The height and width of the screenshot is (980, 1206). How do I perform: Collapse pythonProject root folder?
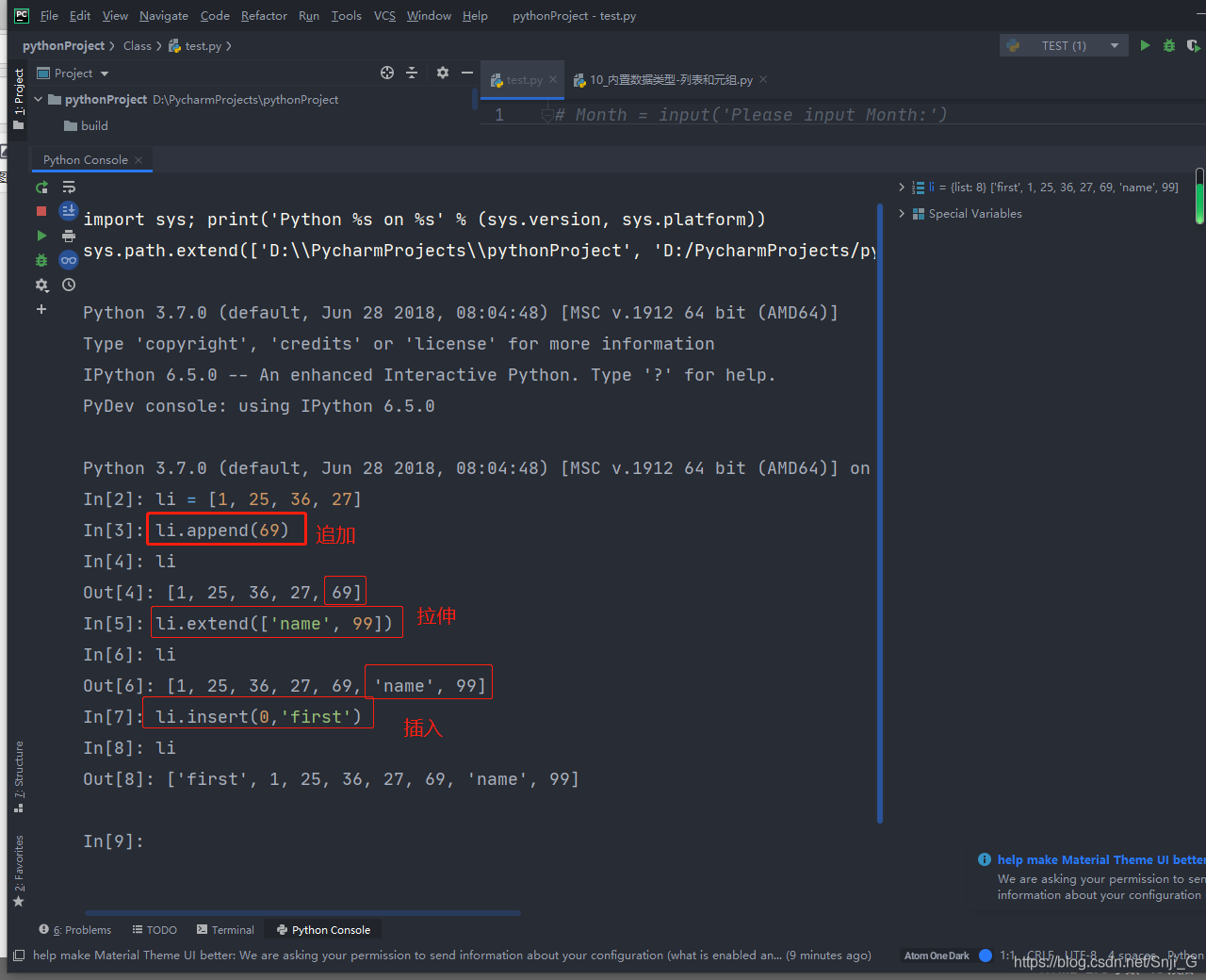pyautogui.click(x=39, y=99)
